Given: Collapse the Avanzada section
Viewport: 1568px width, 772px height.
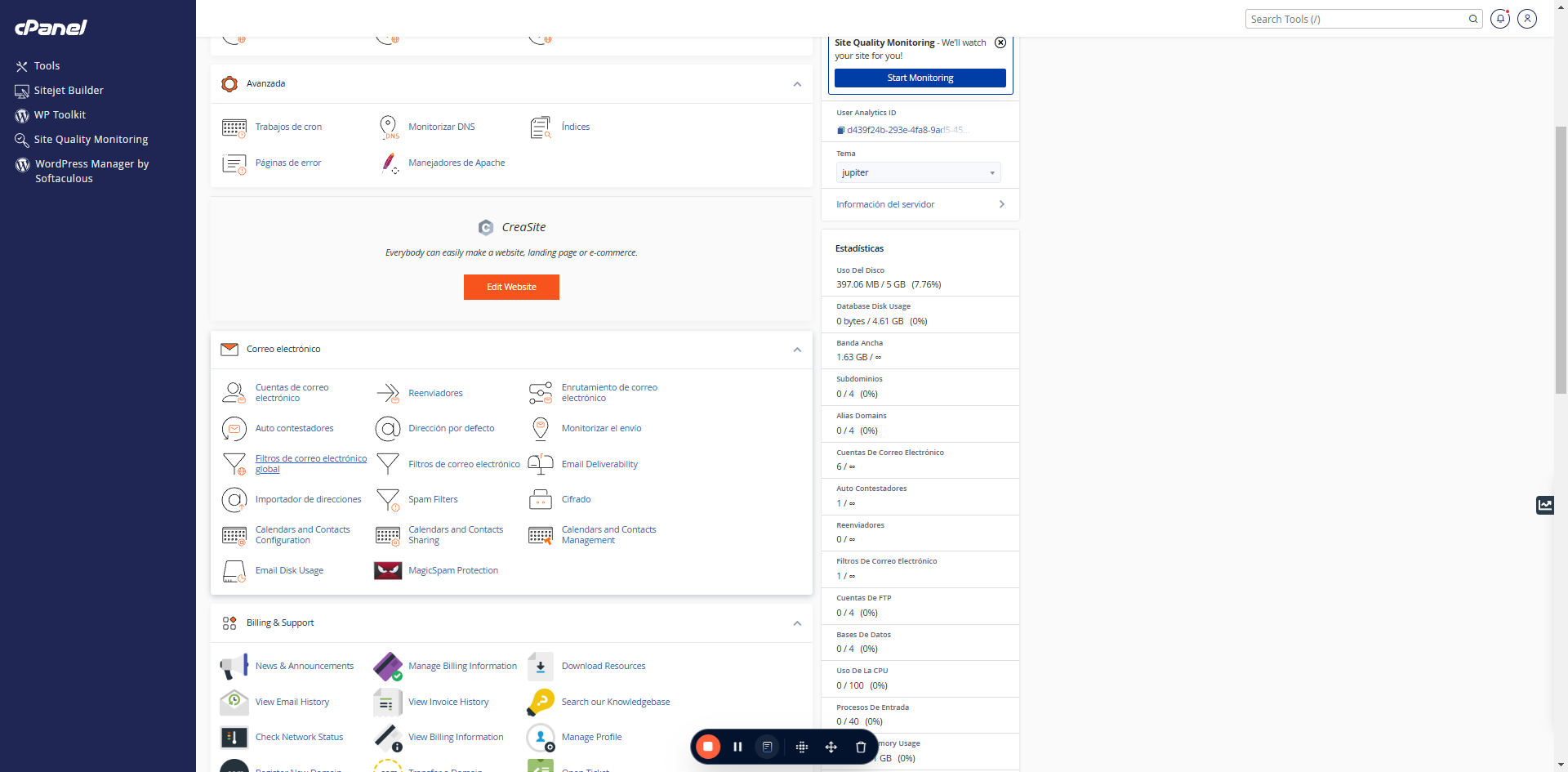Looking at the screenshot, I should point(797,84).
